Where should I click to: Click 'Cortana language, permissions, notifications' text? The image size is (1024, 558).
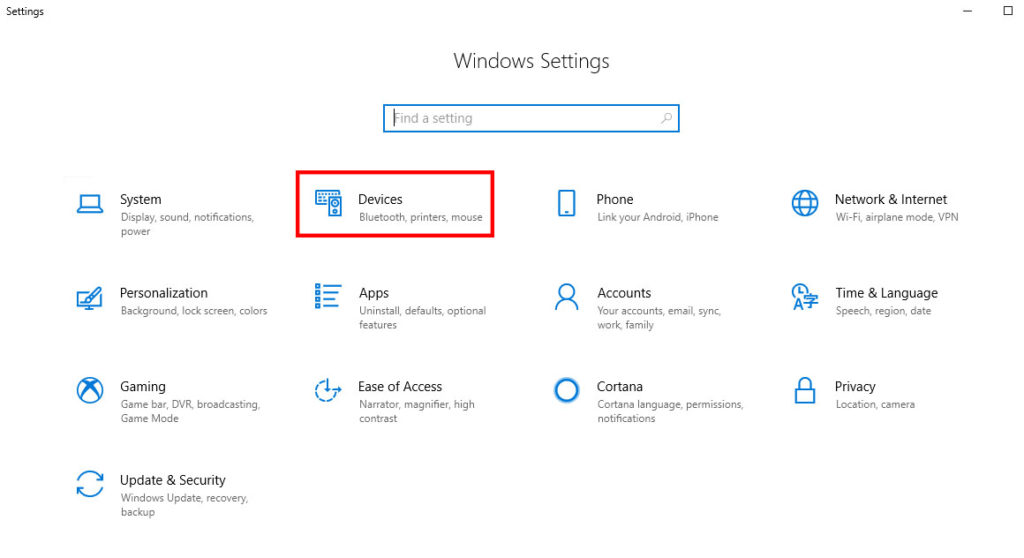670,411
